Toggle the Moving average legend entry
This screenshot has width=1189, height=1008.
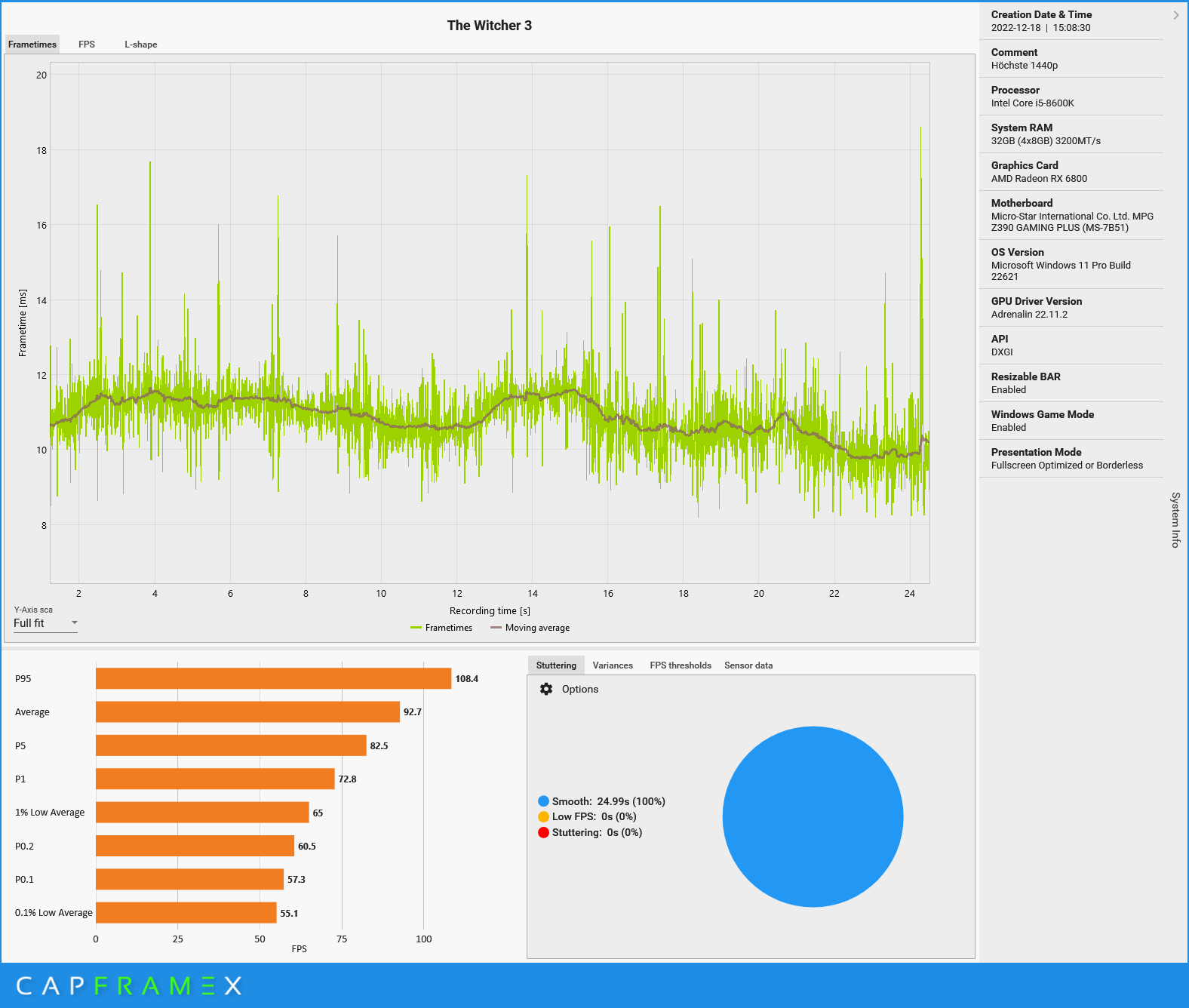pos(530,628)
